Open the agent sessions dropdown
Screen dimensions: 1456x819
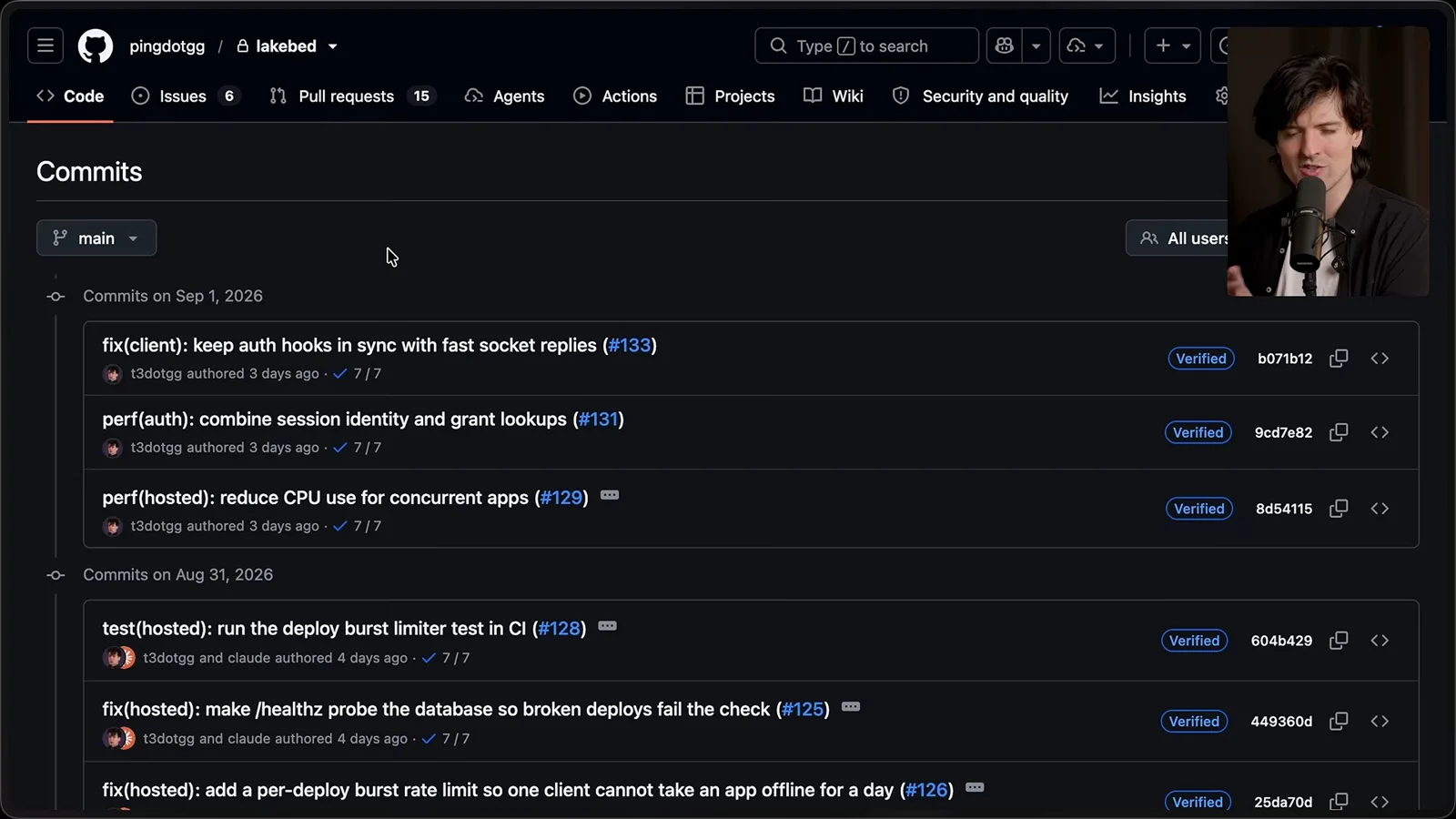(1087, 45)
